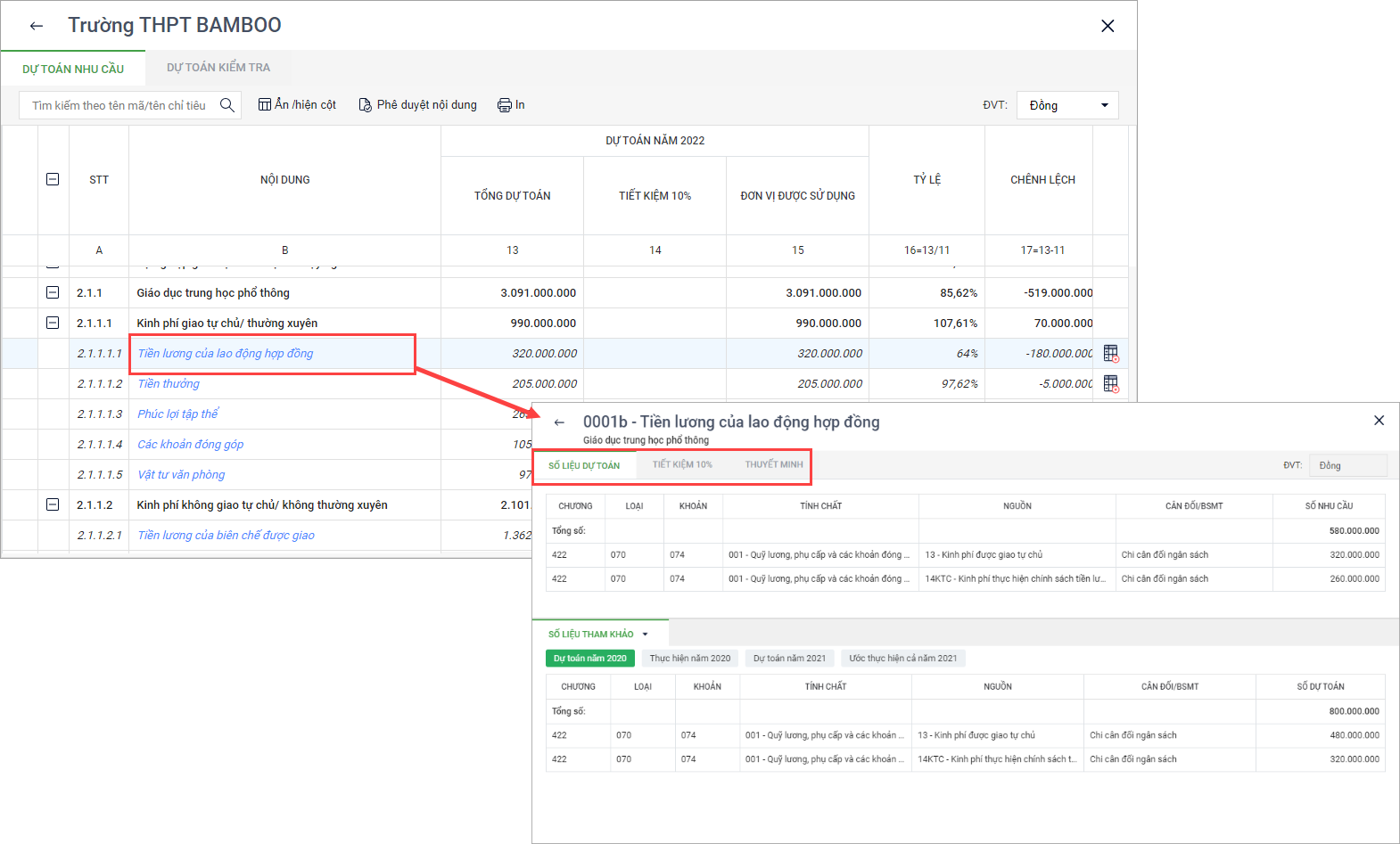
Task: Open the Thuyết minh tab
Action: click(x=773, y=464)
